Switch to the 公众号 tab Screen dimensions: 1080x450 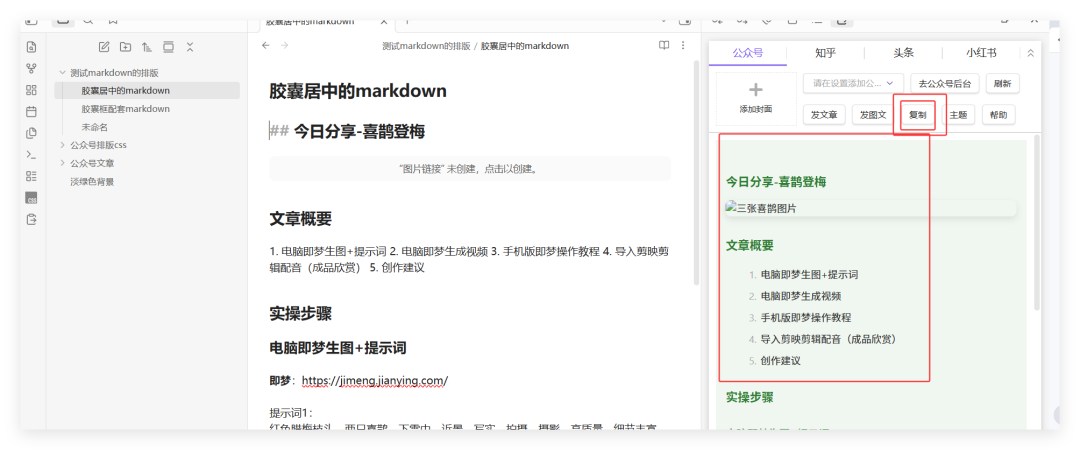748,53
